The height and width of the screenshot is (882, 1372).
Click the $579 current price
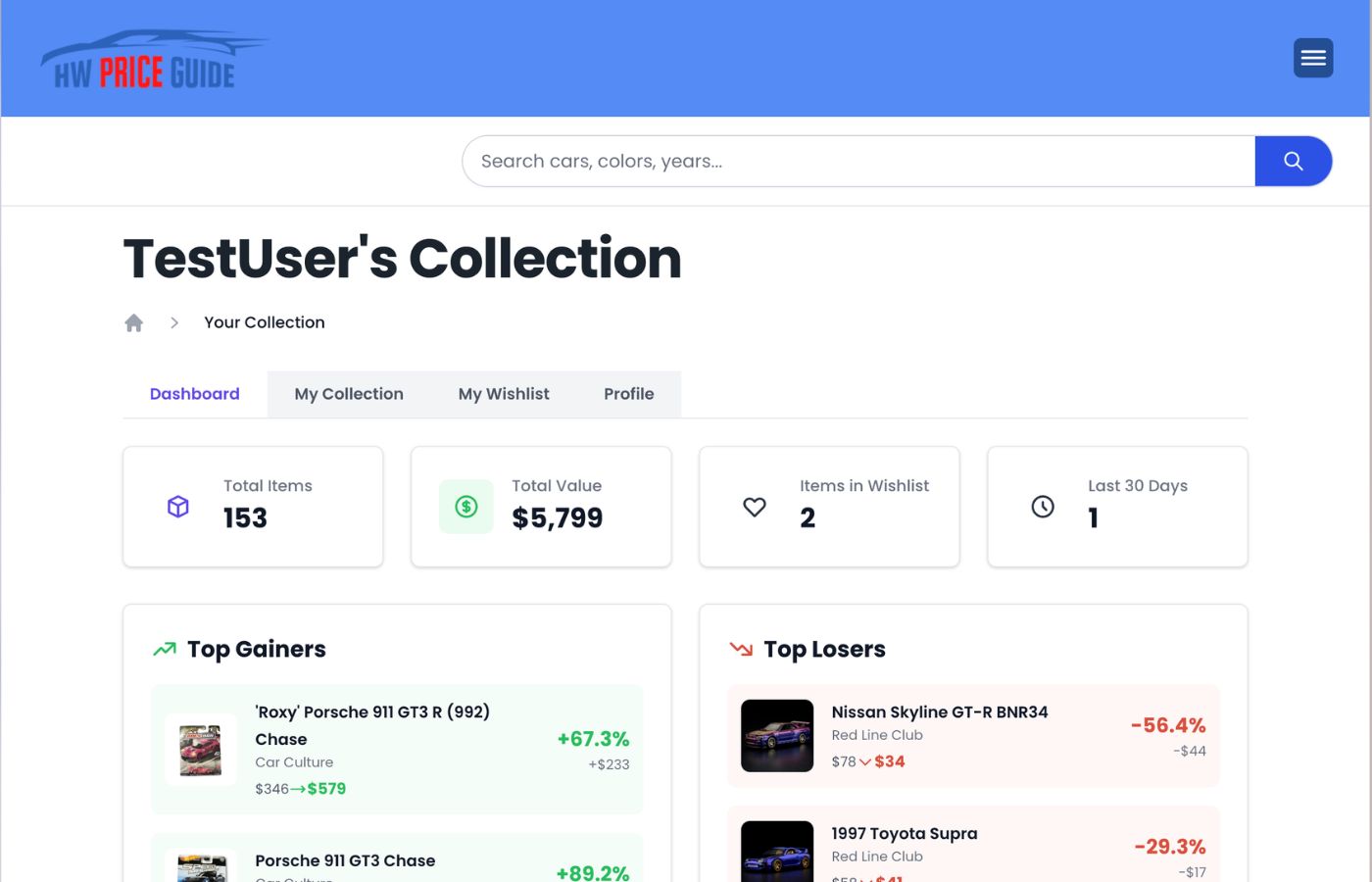326,789
